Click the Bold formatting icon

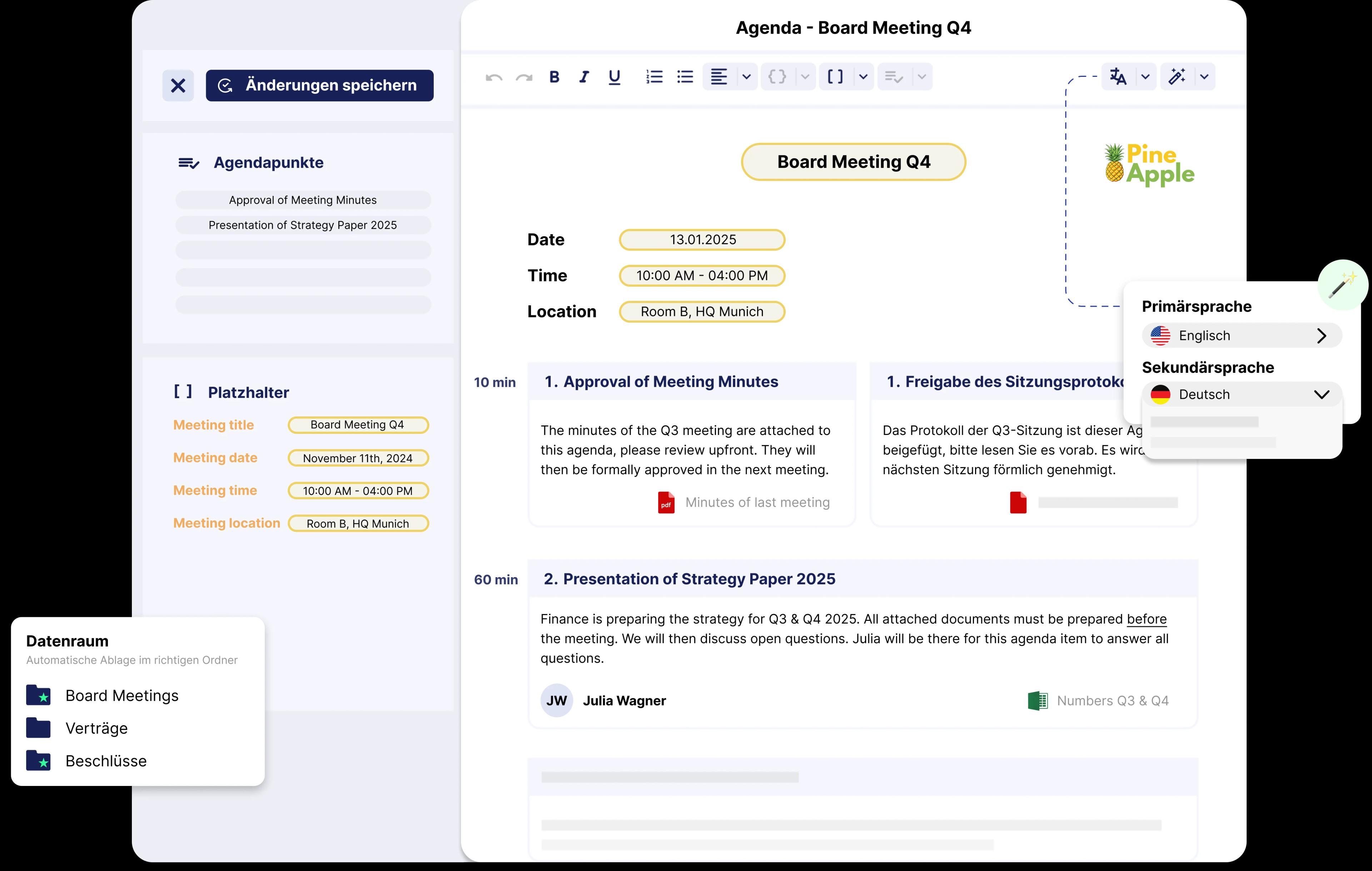tap(554, 77)
